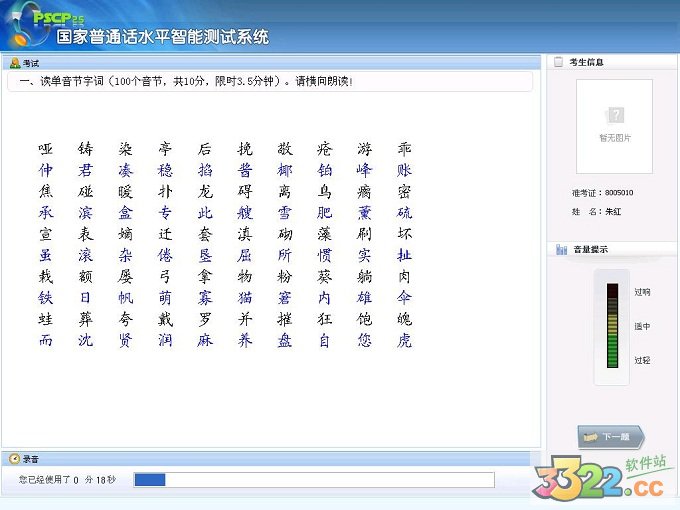Click the character 伞 in the grid
This screenshot has width=680, height=510.
point(404,298)
